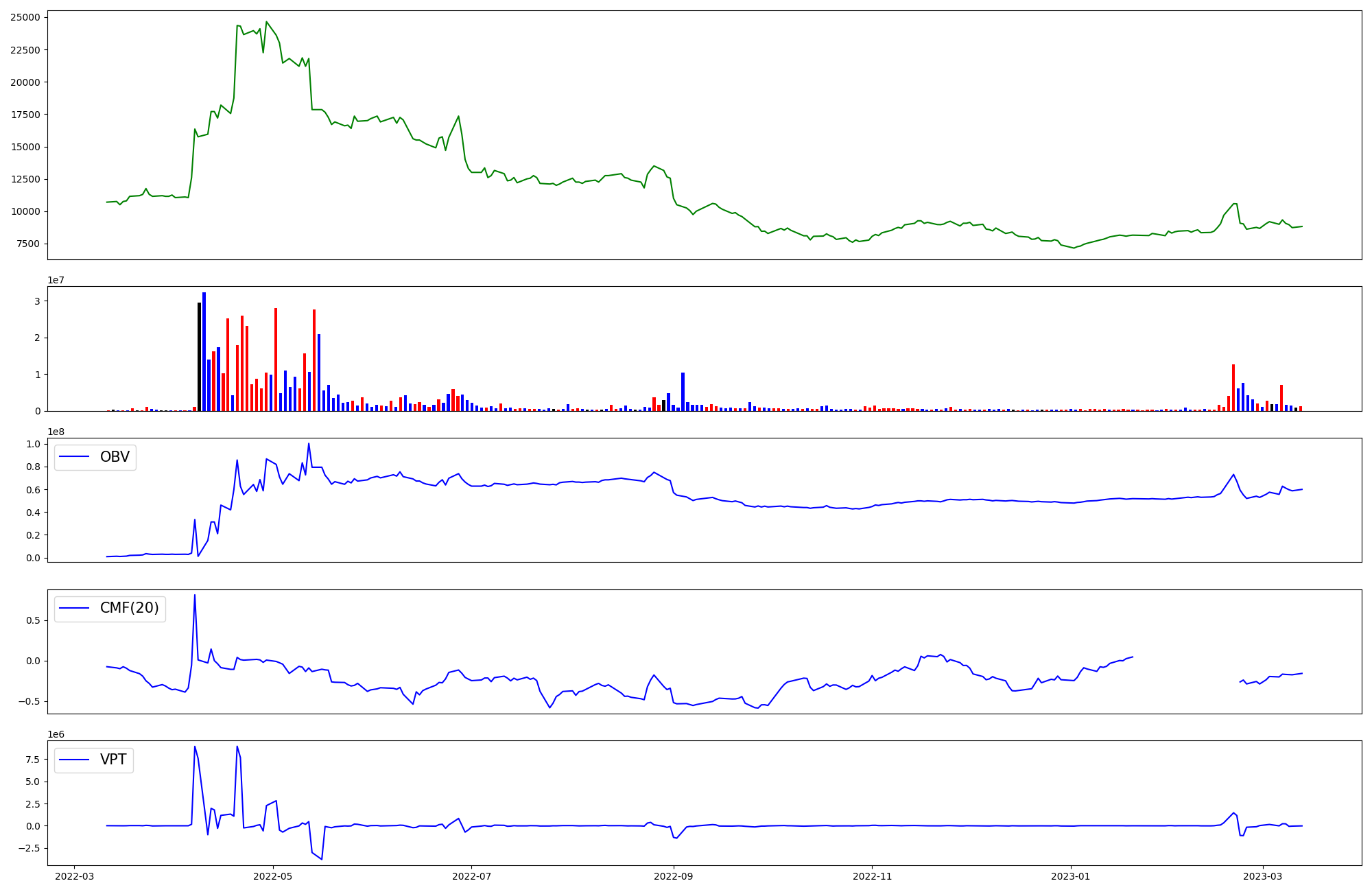Click the 1e8 scale label above OBV chart
The image size is (1372, 892).
coord(56,432)
